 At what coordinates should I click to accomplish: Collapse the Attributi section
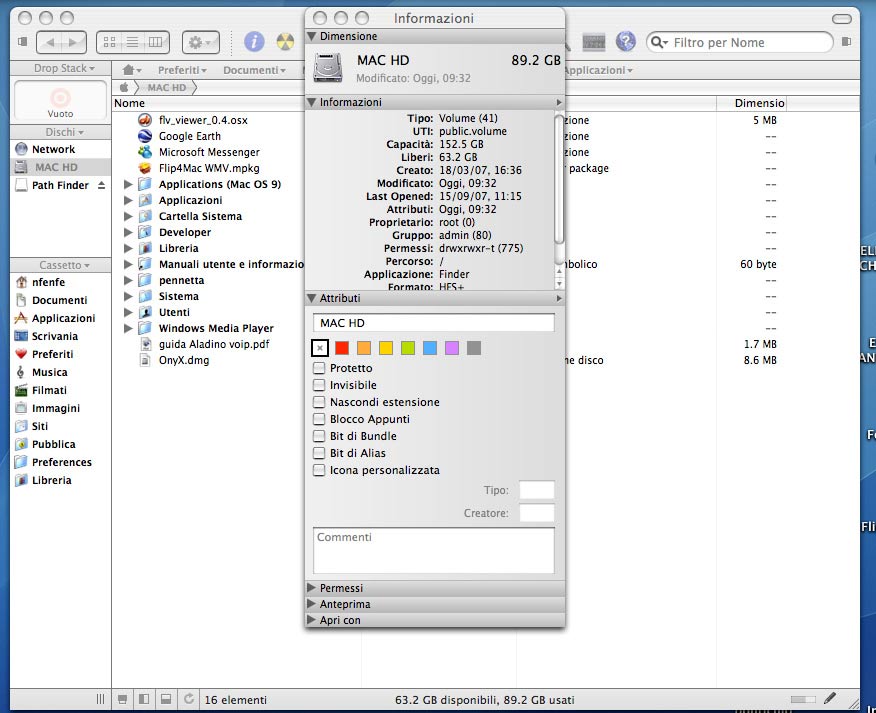click(312, 298)
